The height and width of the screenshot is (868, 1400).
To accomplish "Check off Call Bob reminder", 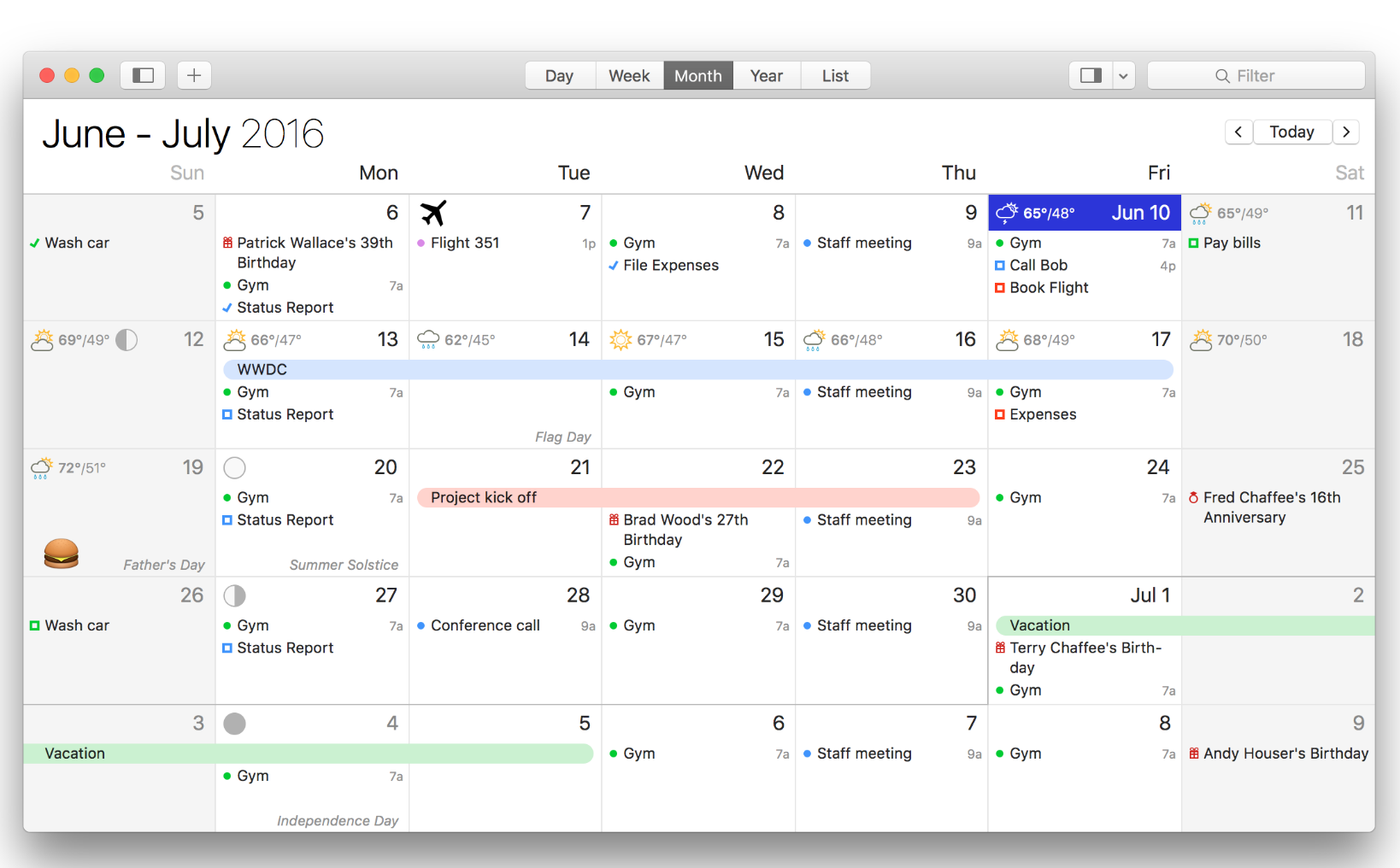I will [x=1000, y=266].
